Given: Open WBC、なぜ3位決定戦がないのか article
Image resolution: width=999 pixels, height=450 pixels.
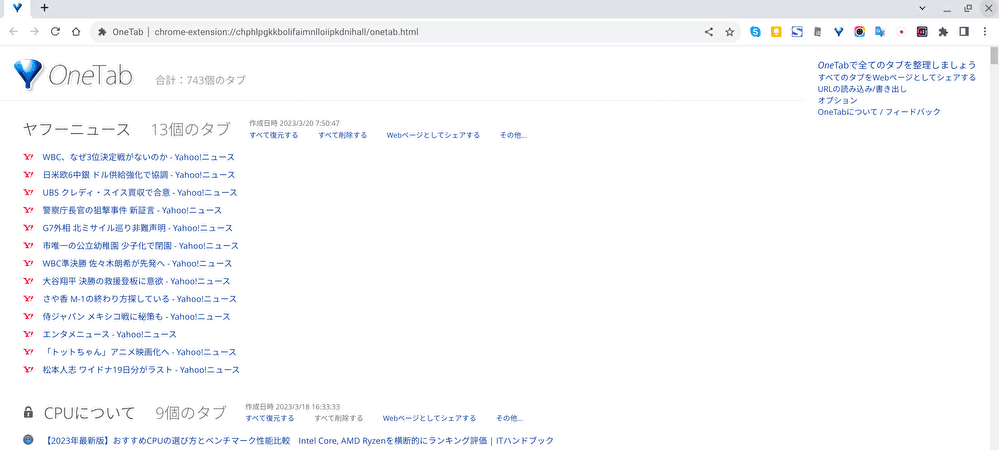Looking at the screenshot, I should [138, 157].
